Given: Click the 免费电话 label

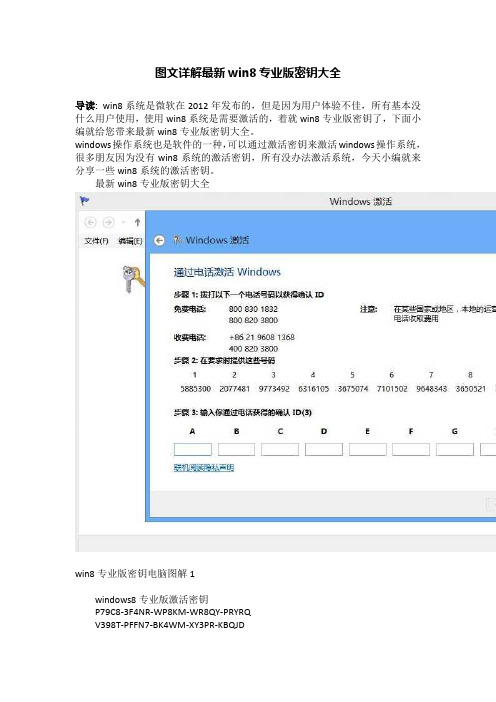Looking at the screenshot, I should 190,309.
